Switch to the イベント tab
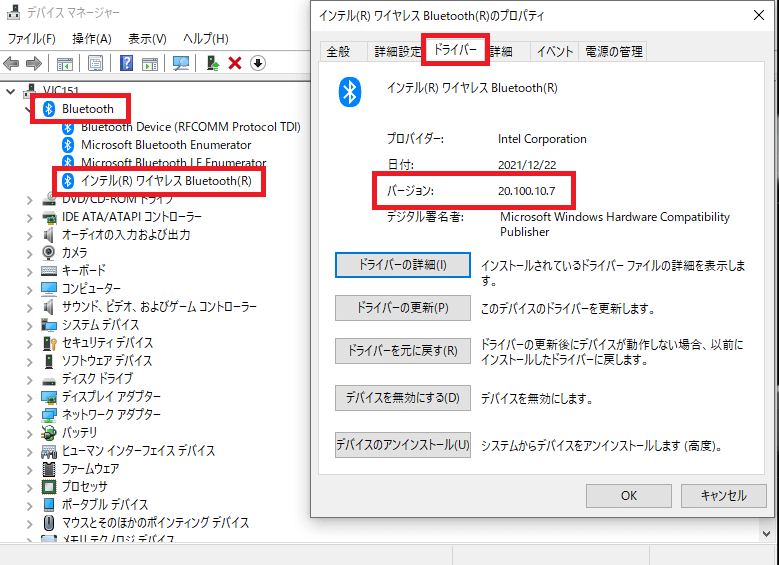Image resolution: width=779 pixels, height=565 pixels. click(555, 51)
